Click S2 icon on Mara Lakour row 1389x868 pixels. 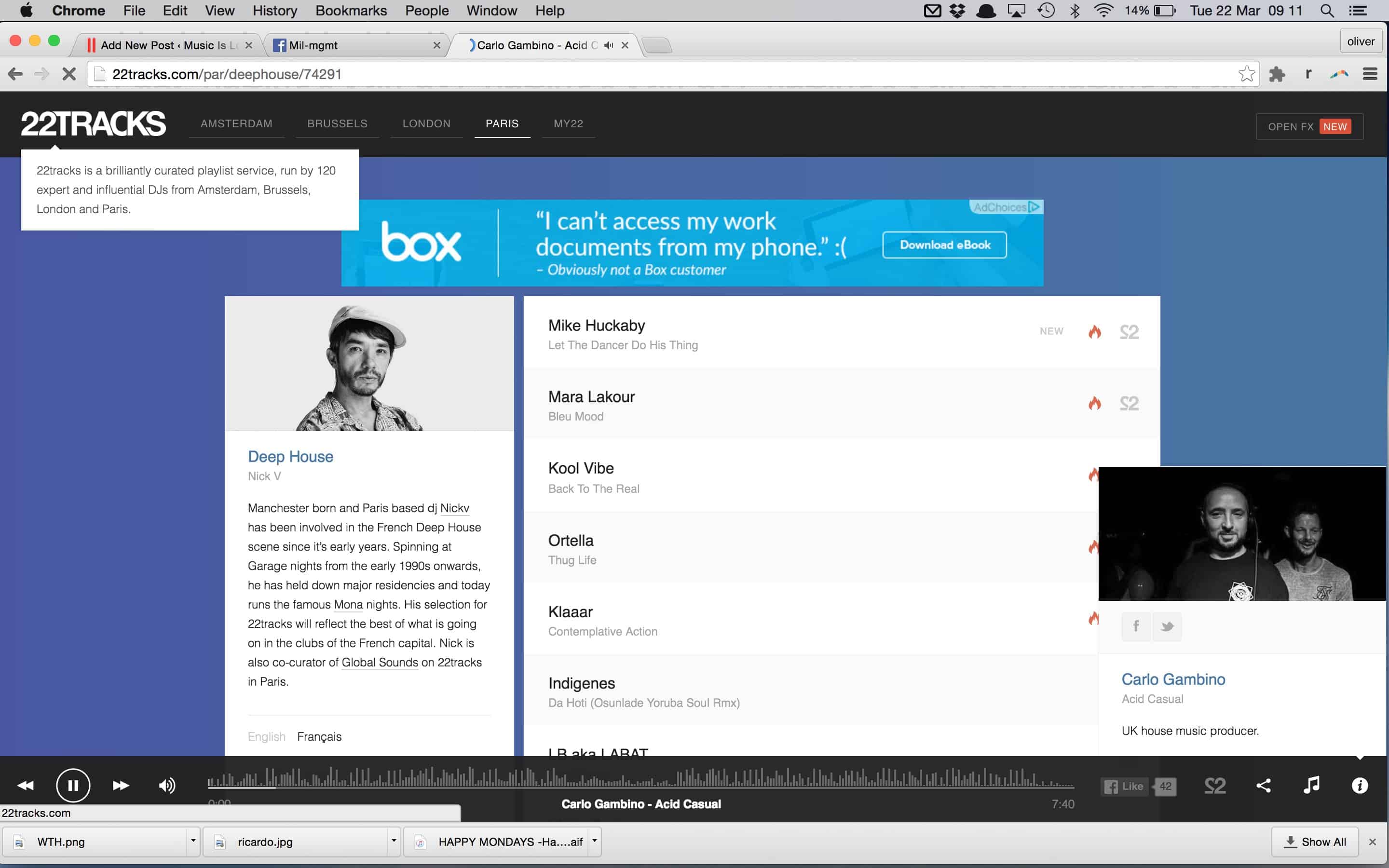1129,403
